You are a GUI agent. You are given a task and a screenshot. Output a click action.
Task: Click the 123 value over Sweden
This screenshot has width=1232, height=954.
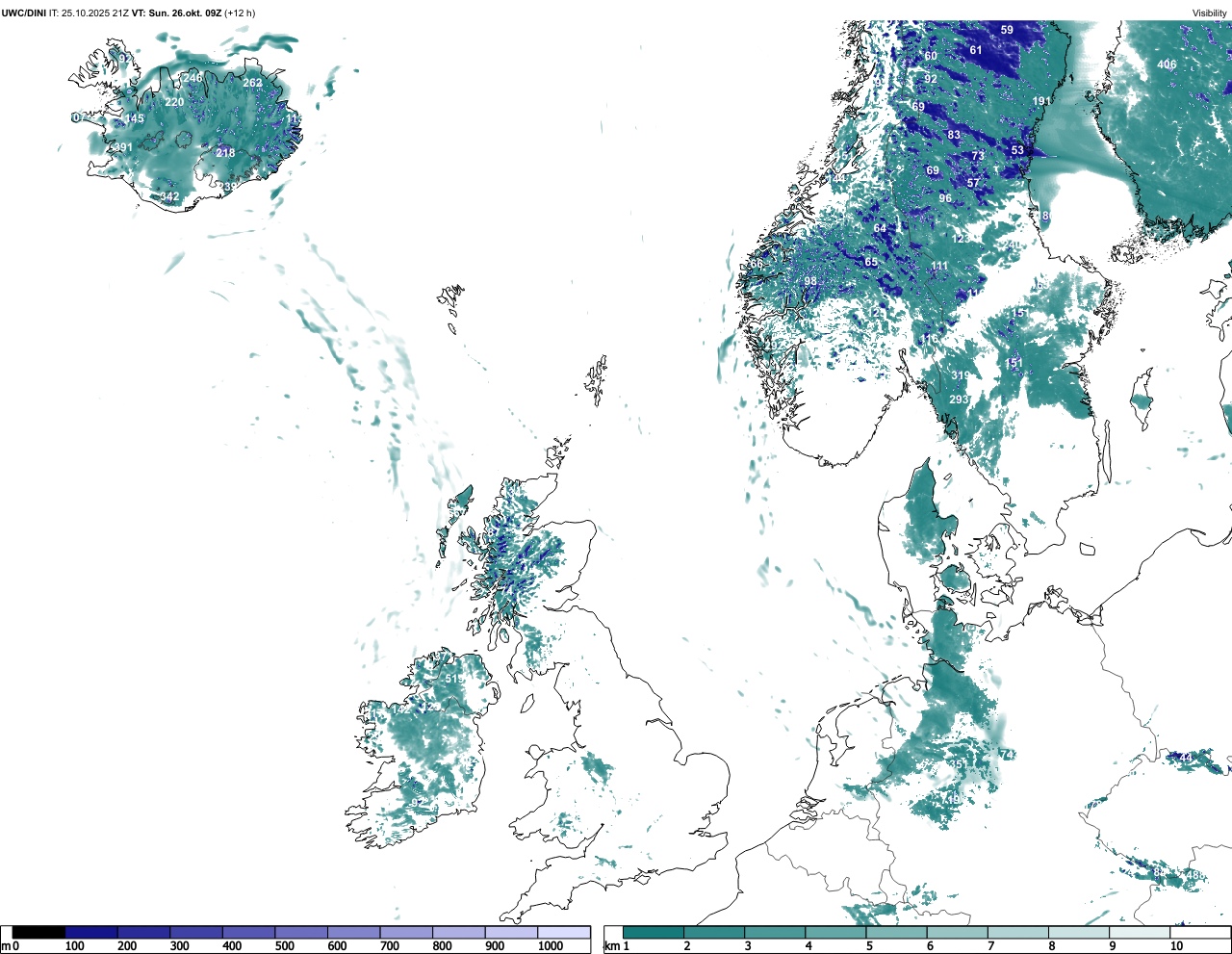pyautogui.click(x=961, y=238)
